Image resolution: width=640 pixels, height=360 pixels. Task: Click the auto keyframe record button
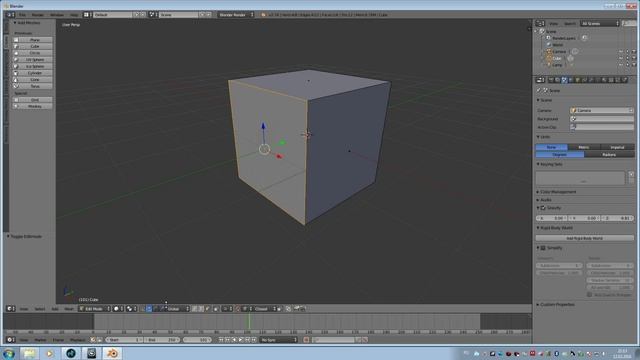click(x=306, y=340)
